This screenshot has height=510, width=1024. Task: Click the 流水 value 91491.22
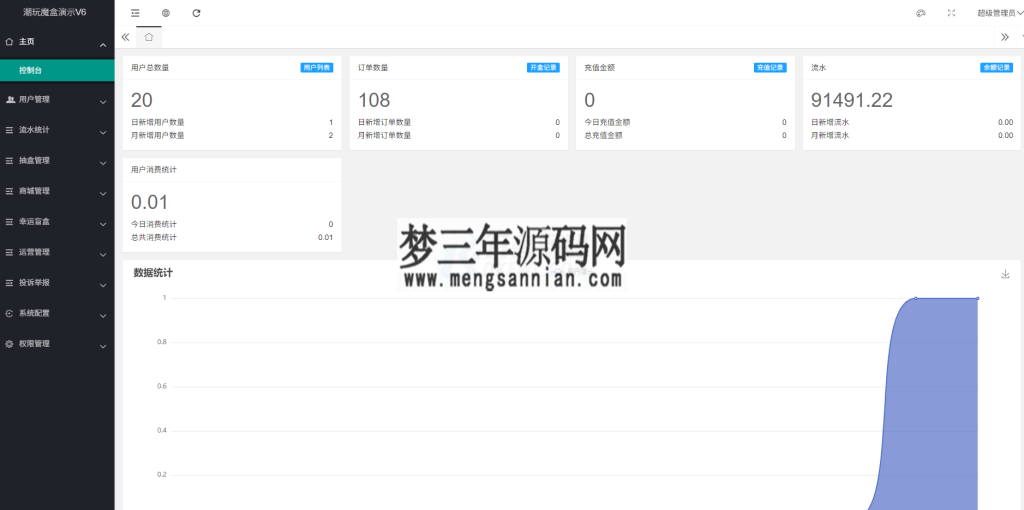(852, 100)
